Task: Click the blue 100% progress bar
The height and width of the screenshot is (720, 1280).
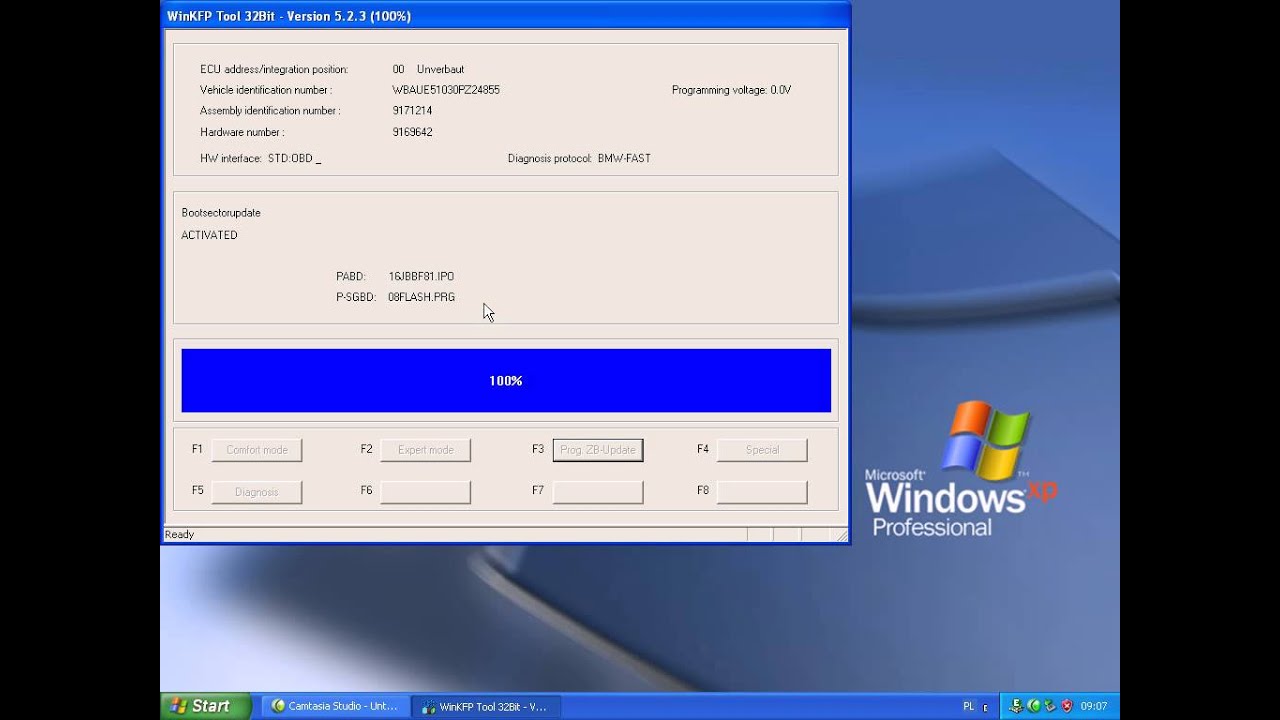Action: (x=506, y=381)
